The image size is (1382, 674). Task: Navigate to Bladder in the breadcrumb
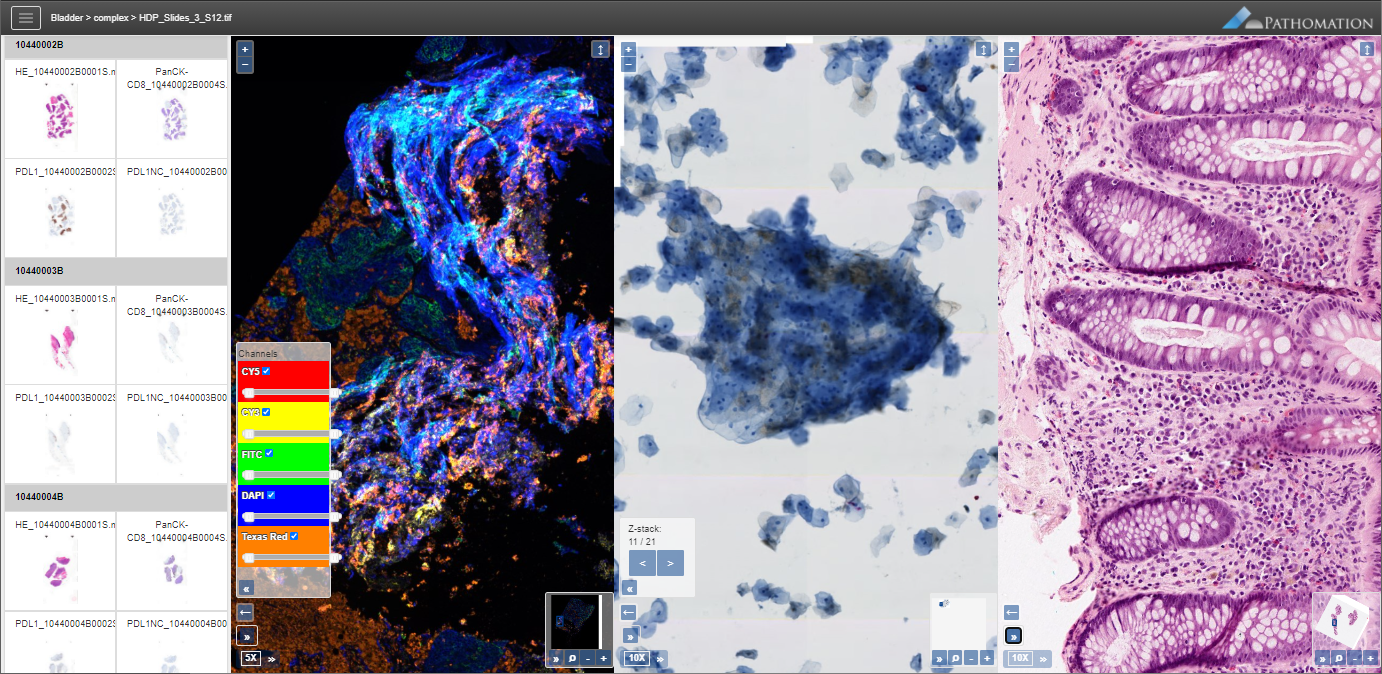(67, 18)
